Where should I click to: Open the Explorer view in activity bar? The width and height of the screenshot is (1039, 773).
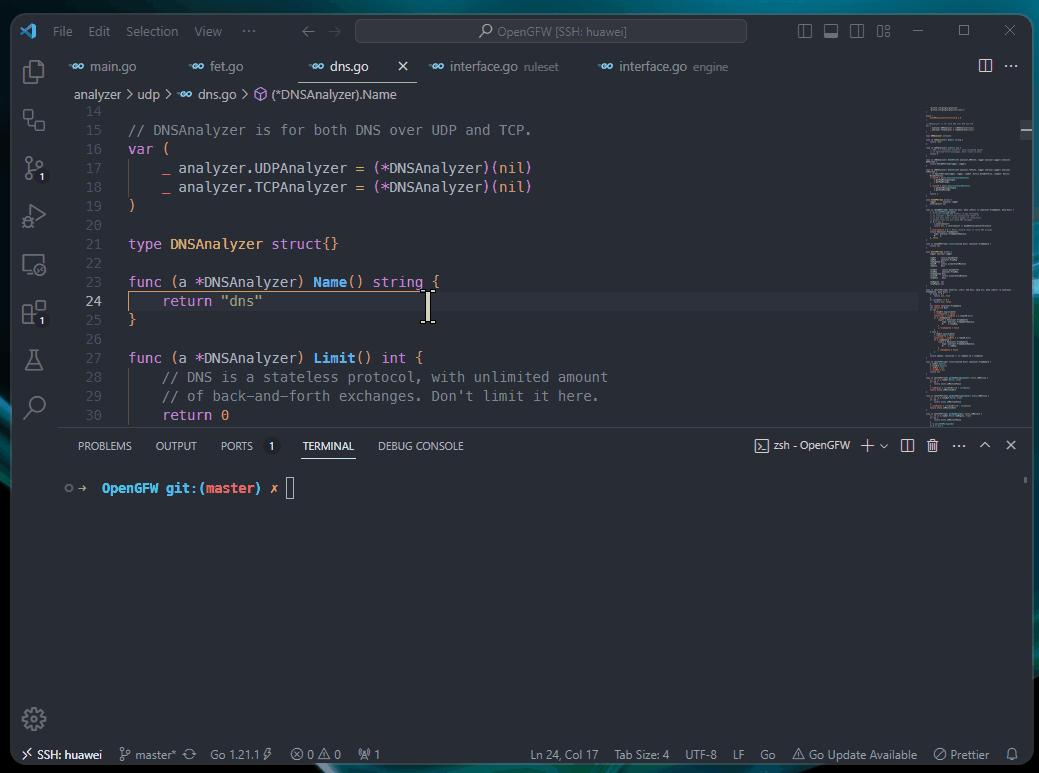tap(34, 72)
